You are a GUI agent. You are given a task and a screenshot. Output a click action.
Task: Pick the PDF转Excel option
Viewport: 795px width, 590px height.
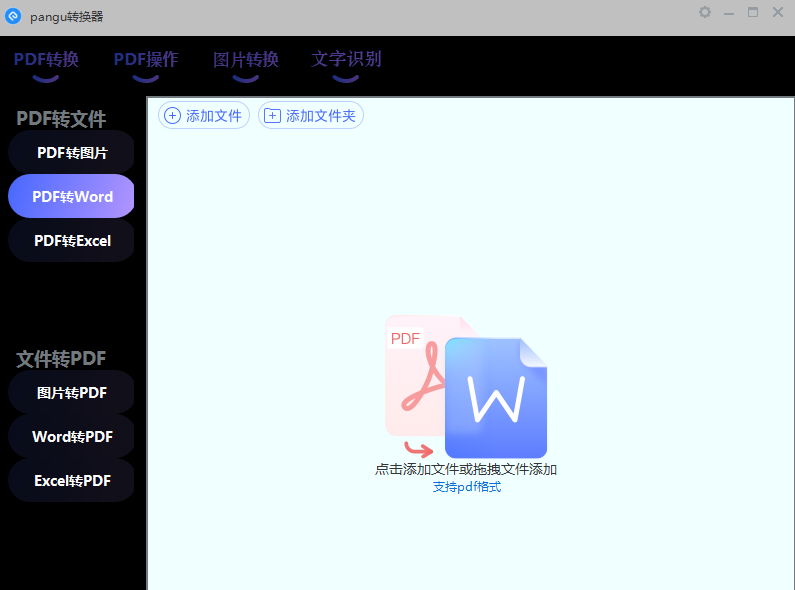click(x=71, y=240)
